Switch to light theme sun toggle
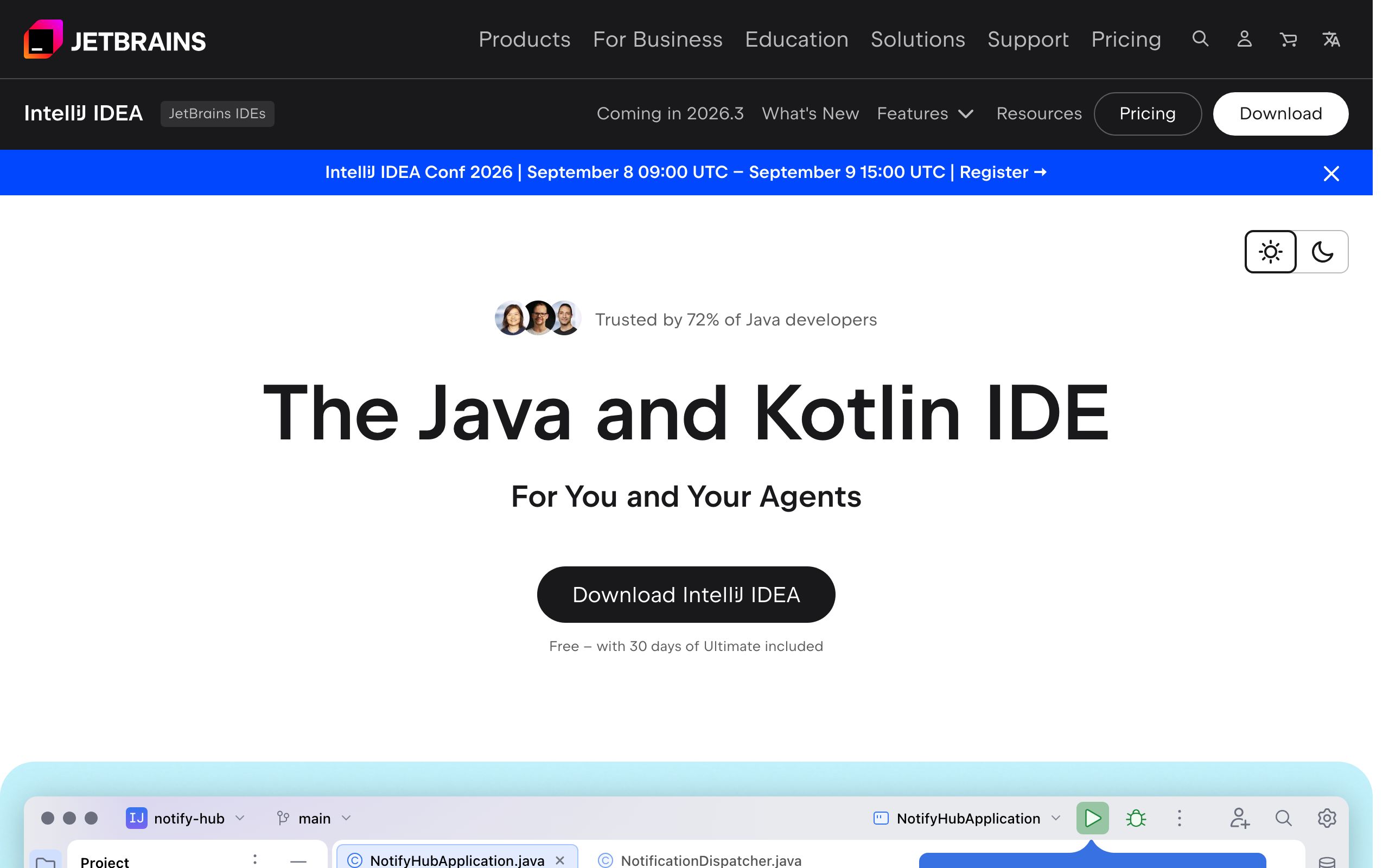 tap(1270, 251)
